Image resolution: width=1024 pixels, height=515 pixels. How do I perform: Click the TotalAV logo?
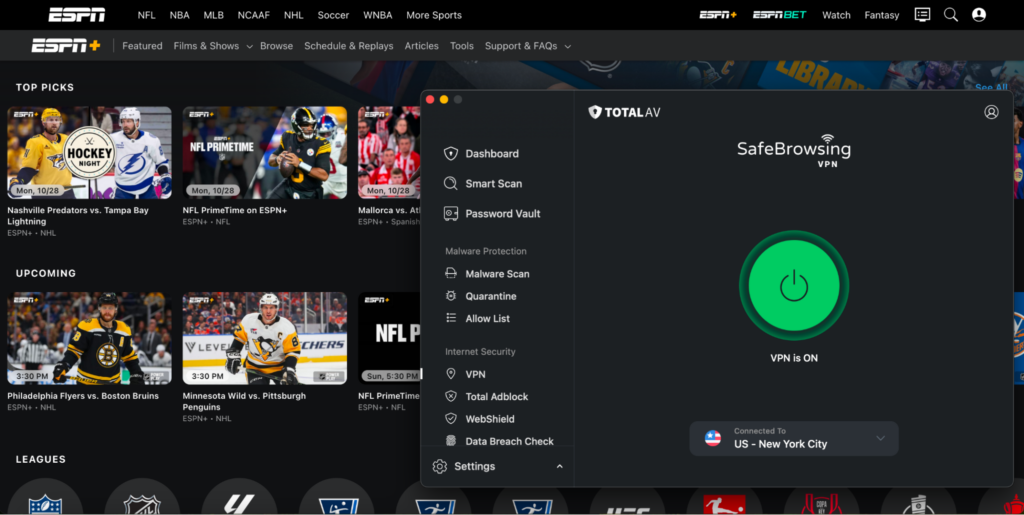pyautogui.click(x=624, y=112)
